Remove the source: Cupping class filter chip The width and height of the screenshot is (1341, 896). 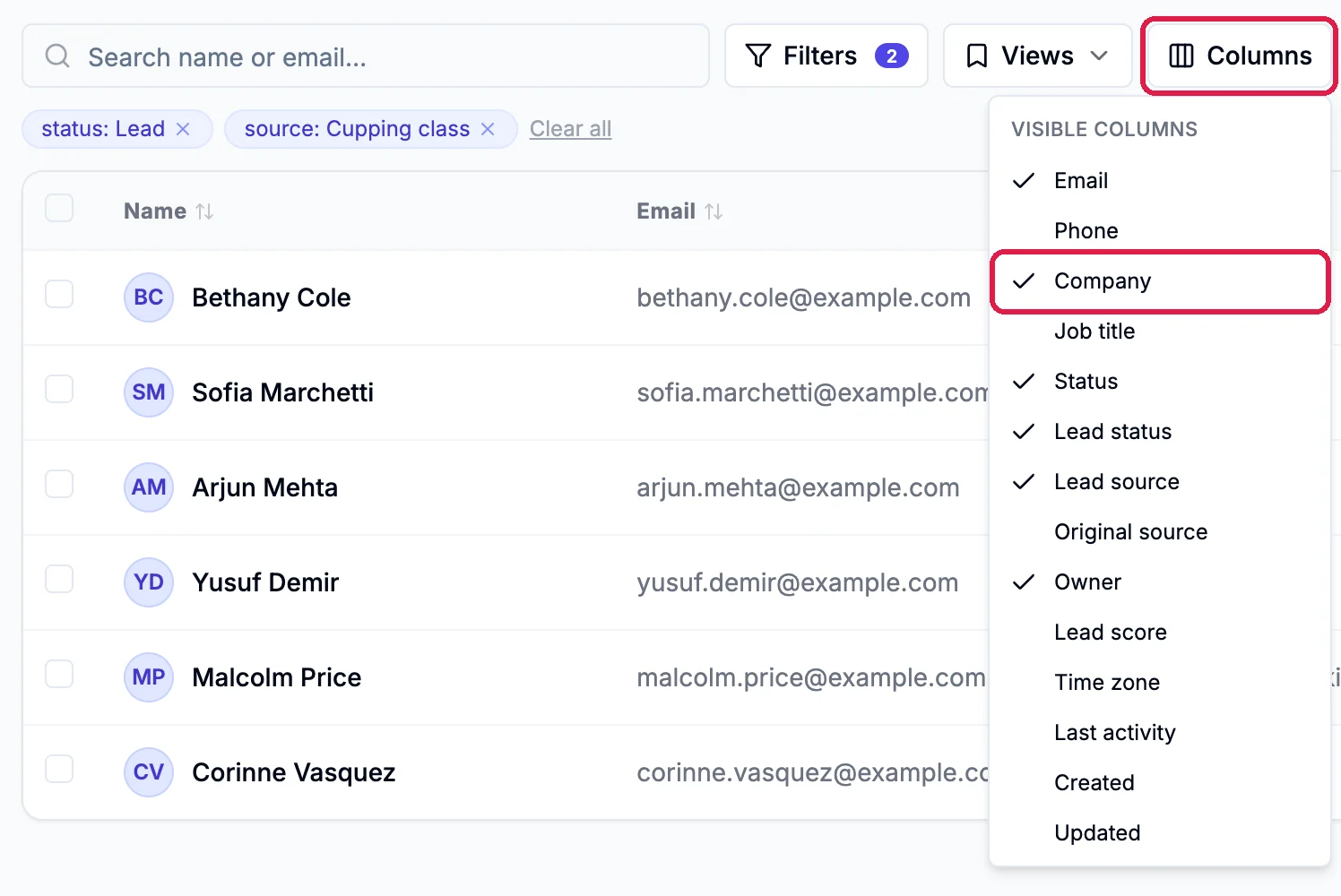(488, 129)
